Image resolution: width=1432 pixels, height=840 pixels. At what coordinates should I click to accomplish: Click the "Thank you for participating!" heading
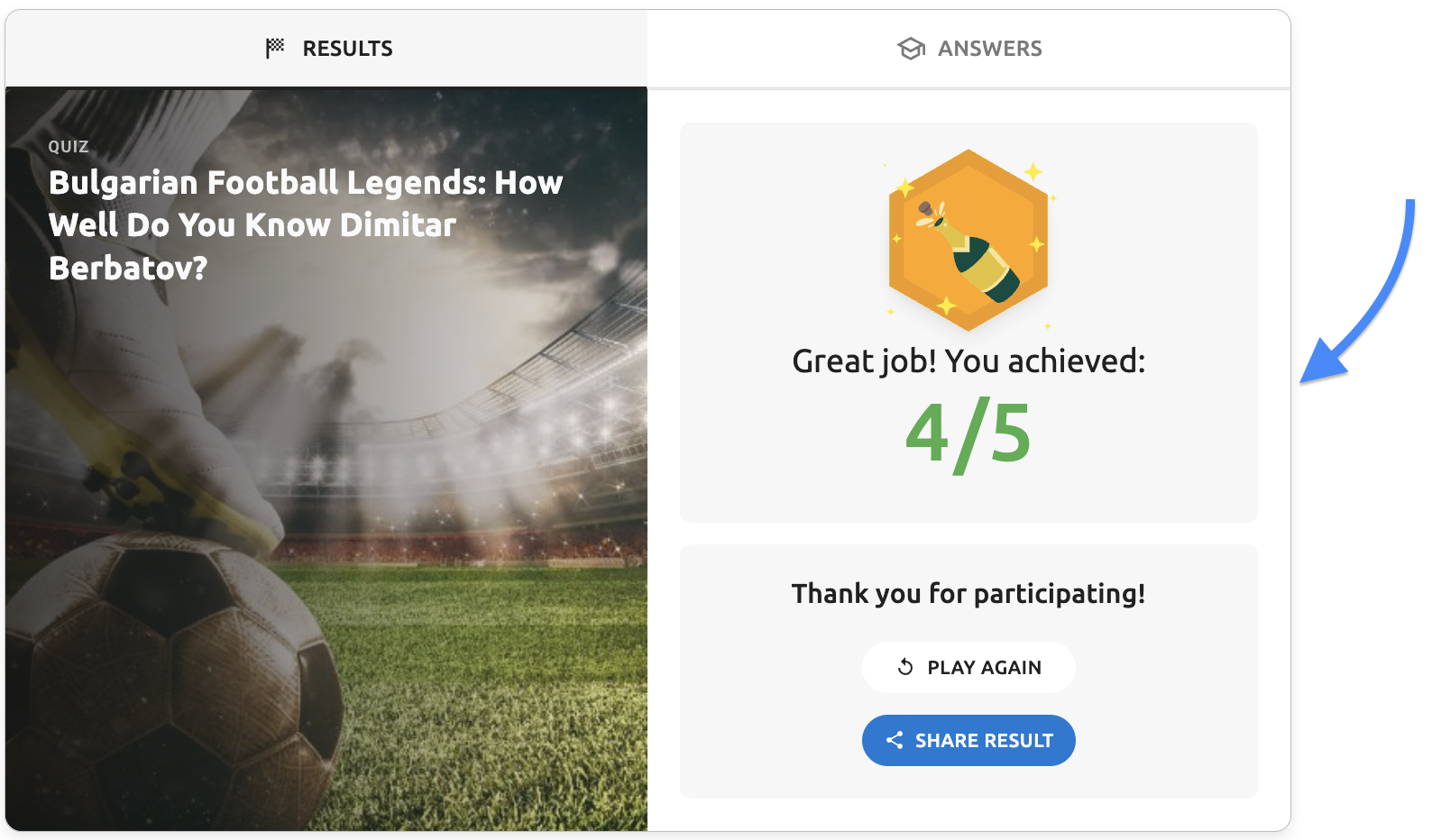click(x=968, y=593)
